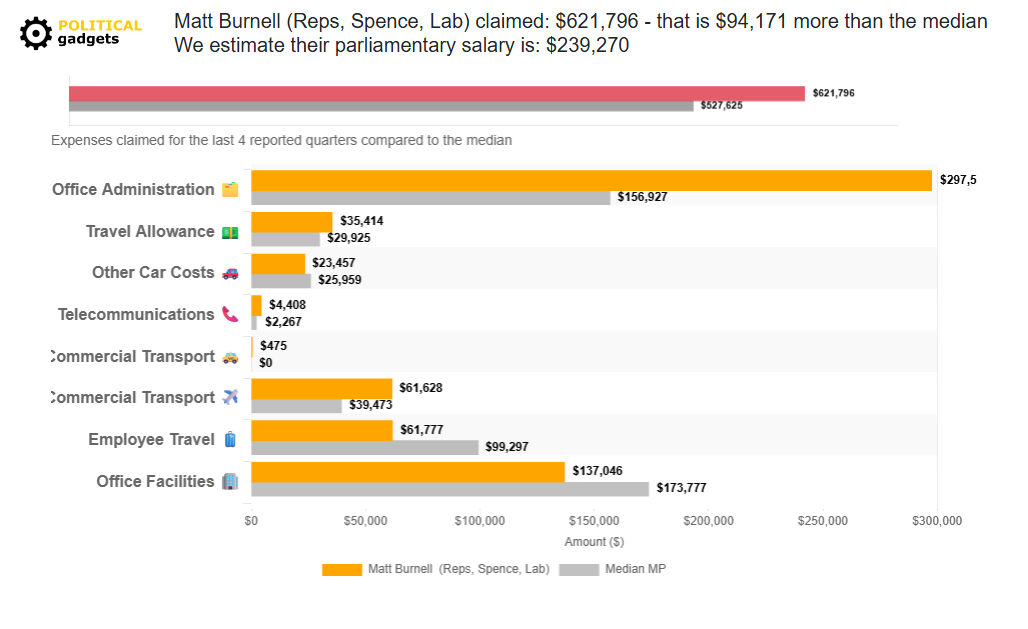
Task: Click the Commercial Transport airplane icon
Action: [230, 397]
